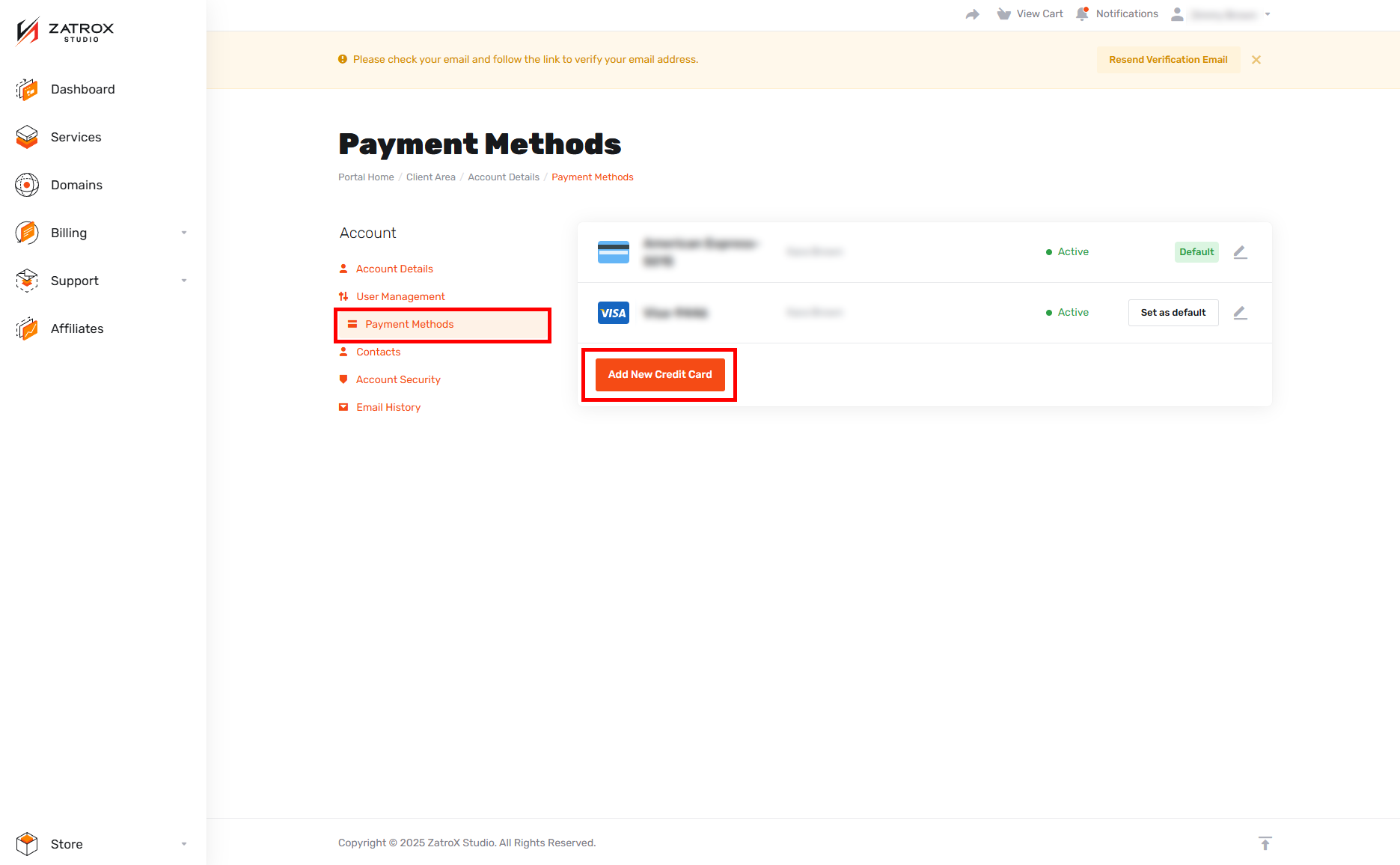Go to Account Details breadcrumb

tap(504, 177)
